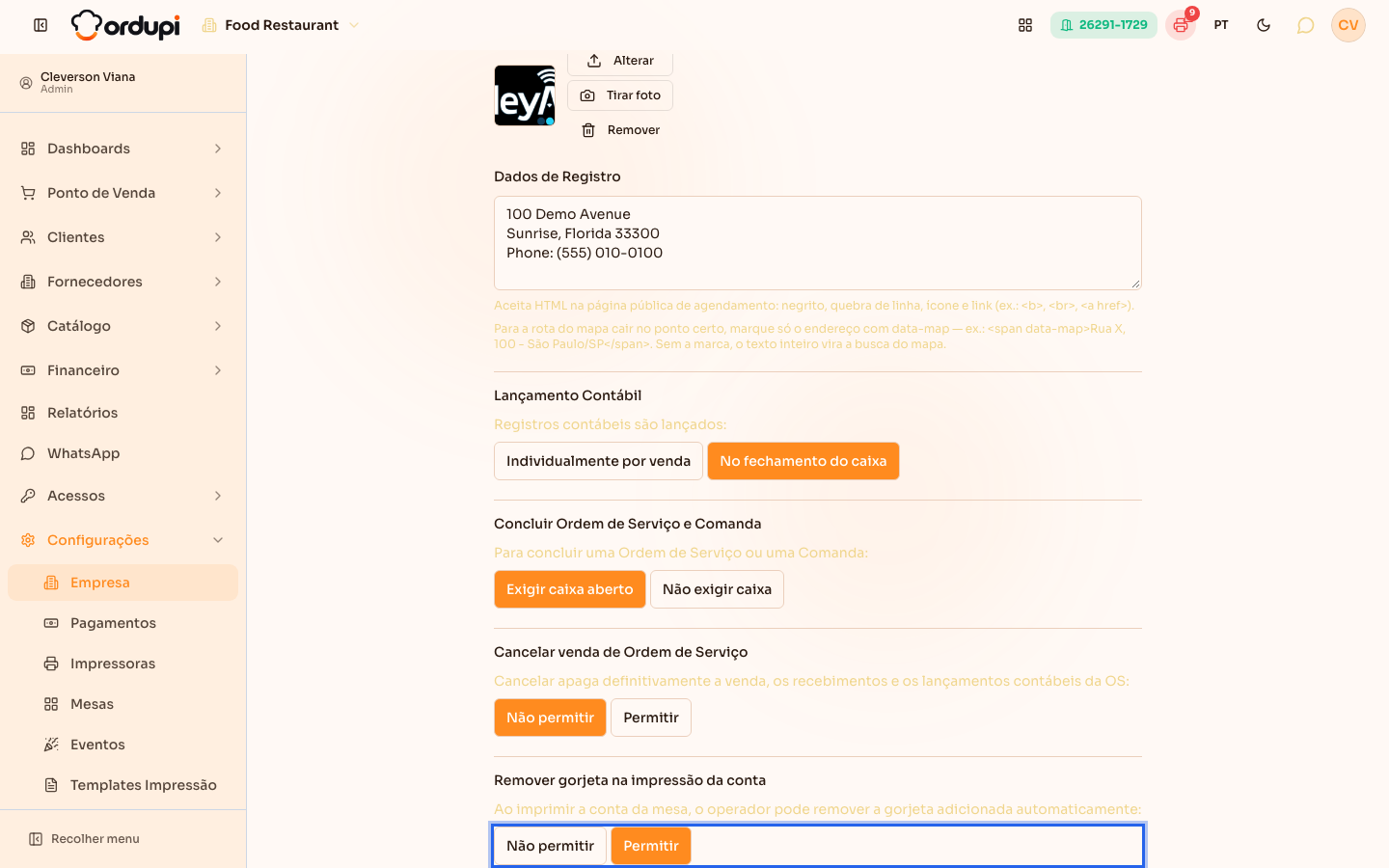This screenshot has height=868, width=1389.
Task: Open the CV user avatar menu
Action: click(x=1348, y=25)
